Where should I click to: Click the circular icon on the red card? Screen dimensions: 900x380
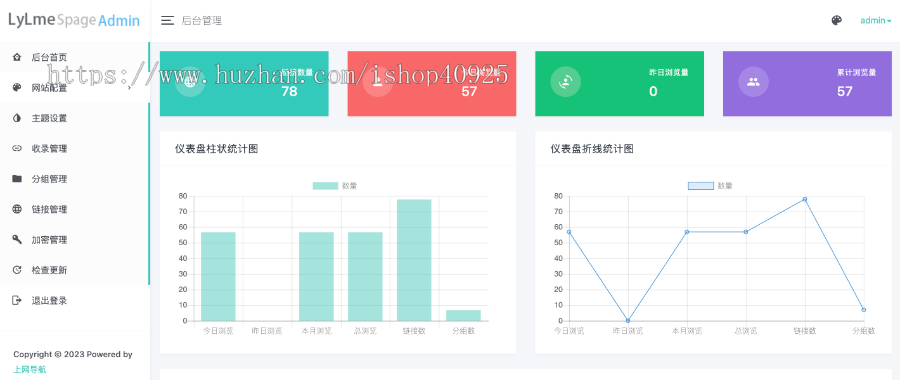click(x=378, y=82)
